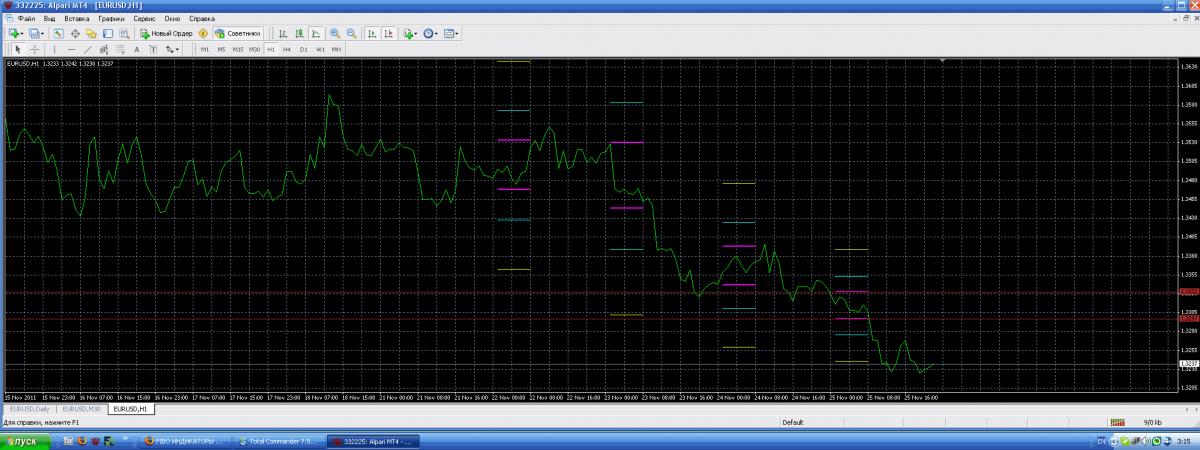Zoom out of the chart
Viewport: 1200px width, 450px height.
coord(351,33)
